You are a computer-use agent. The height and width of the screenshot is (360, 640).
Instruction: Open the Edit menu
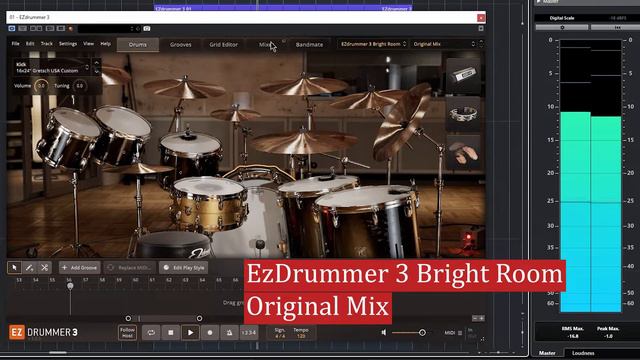click(30, 44)
